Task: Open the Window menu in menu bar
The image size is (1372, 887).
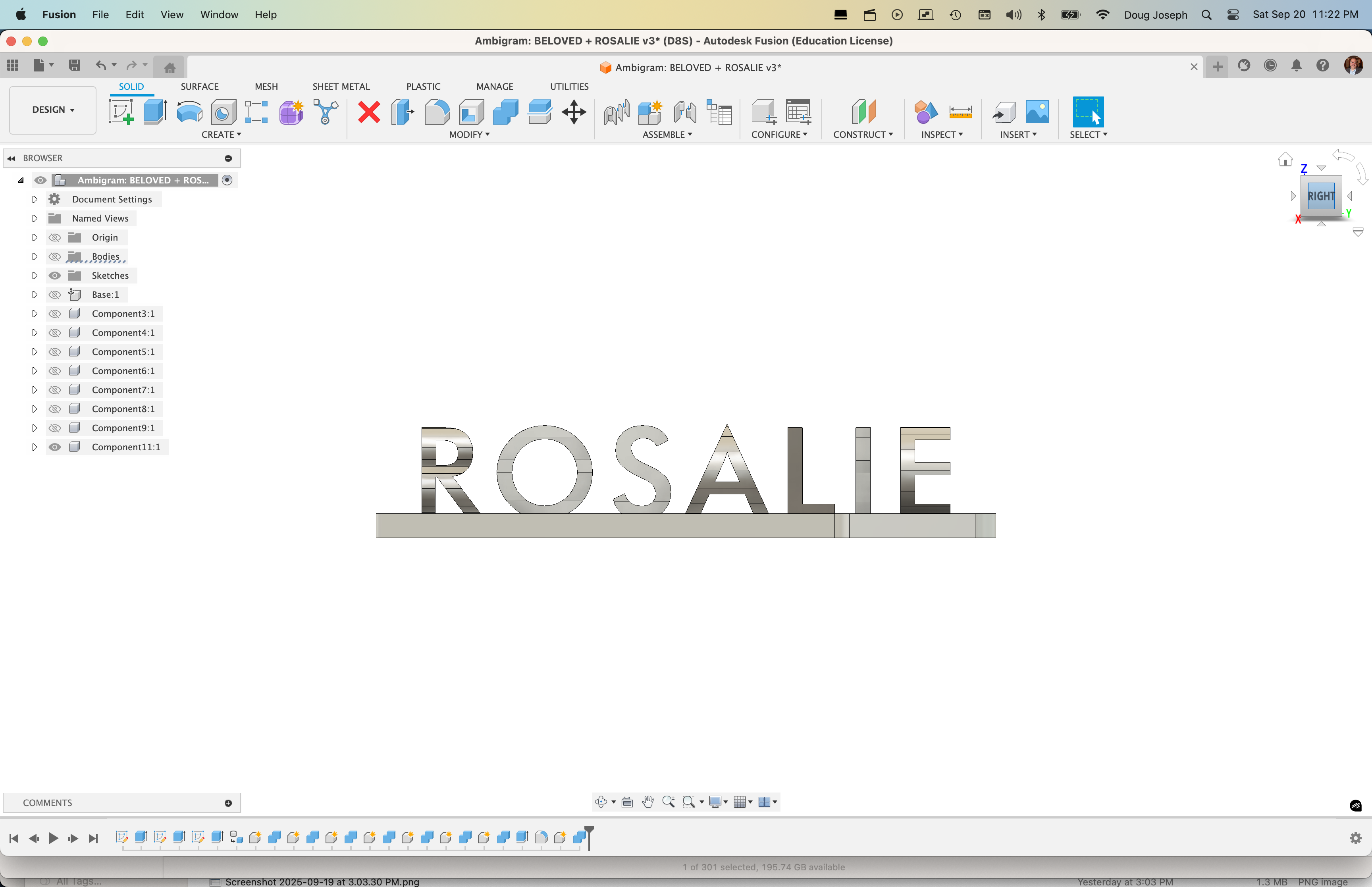Action: coord(219,14)
